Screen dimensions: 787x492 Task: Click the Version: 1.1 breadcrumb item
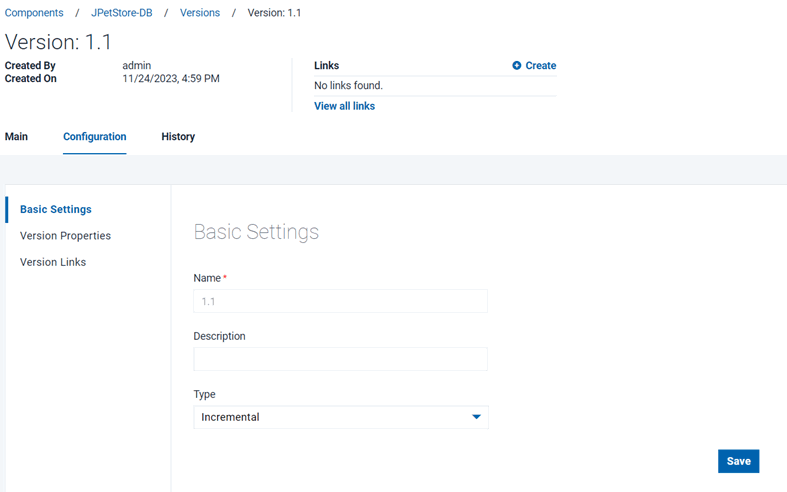(x=274, y=13)
